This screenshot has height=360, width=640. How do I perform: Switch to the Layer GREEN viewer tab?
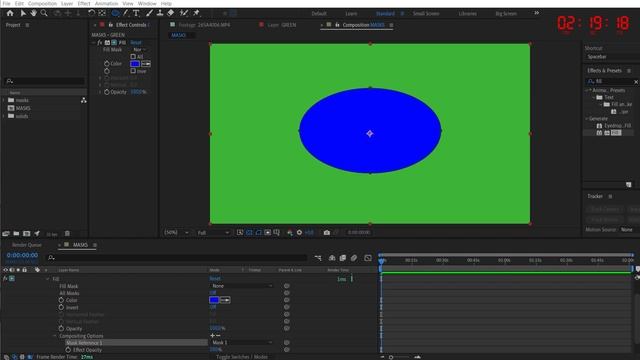tap(282, 25)
